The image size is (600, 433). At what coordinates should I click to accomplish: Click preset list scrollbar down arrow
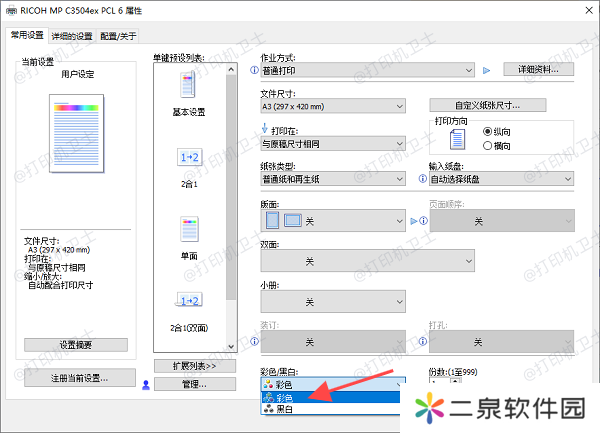pos(231,346)
